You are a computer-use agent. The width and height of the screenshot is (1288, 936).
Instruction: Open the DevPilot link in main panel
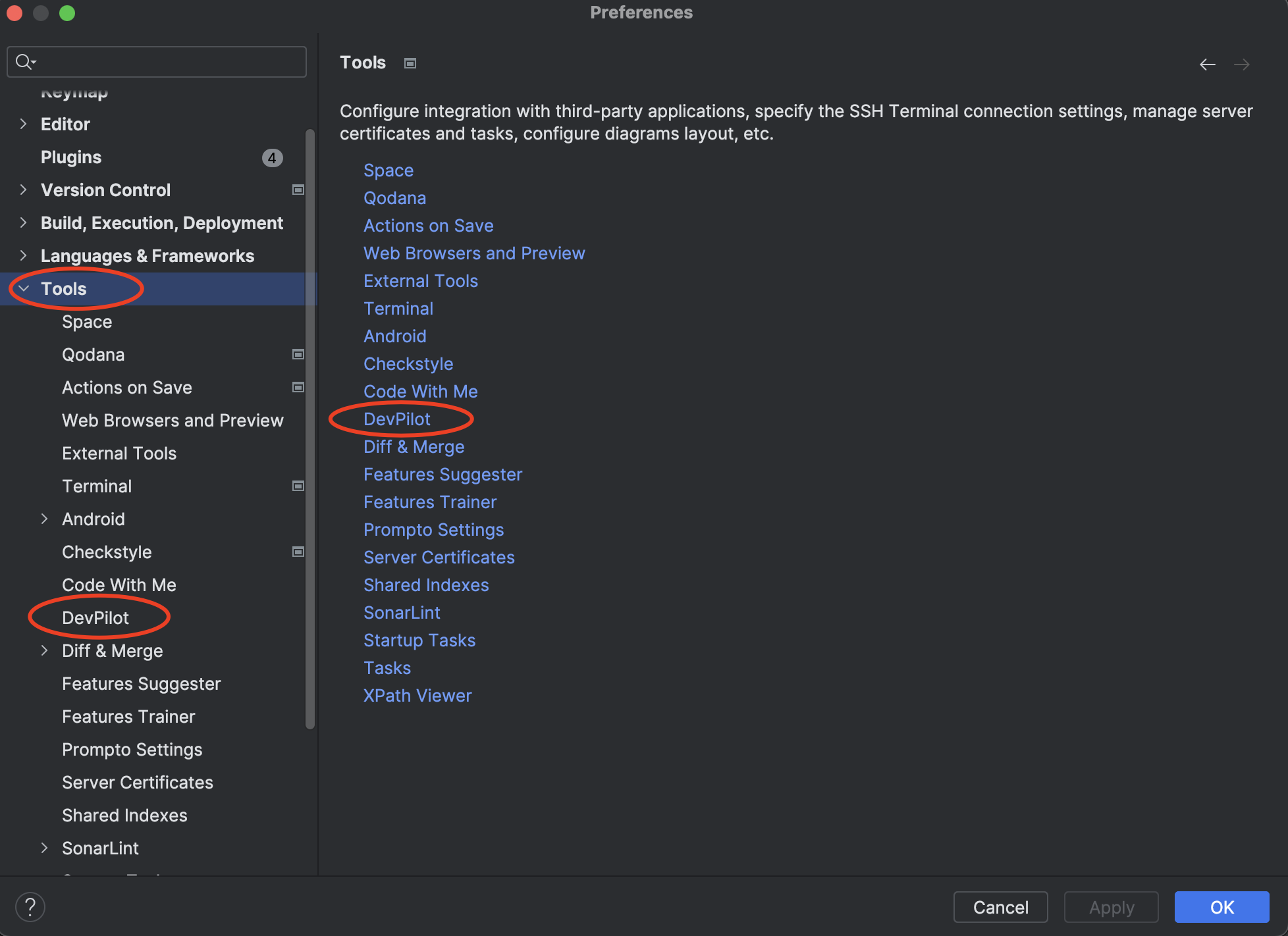pos(397,419)
